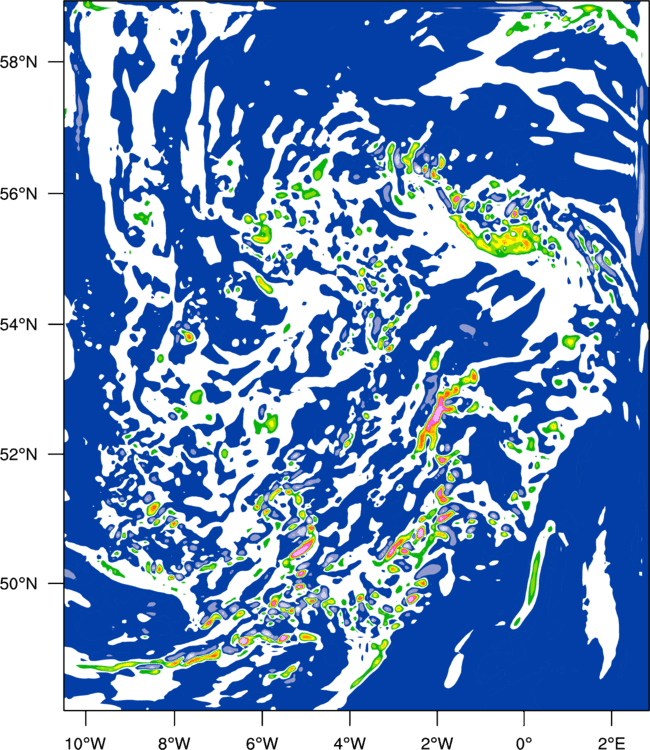Click the 2°W longitude label
The image size is (650, 750).
437,743
